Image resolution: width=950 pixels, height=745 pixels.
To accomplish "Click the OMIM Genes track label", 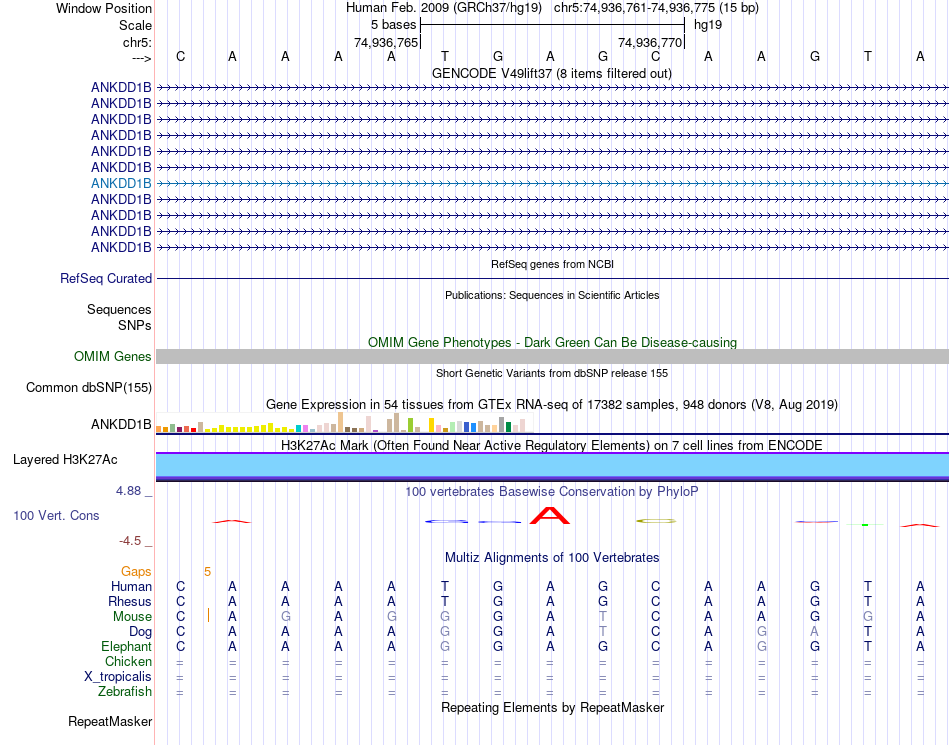I will (113, 356).
